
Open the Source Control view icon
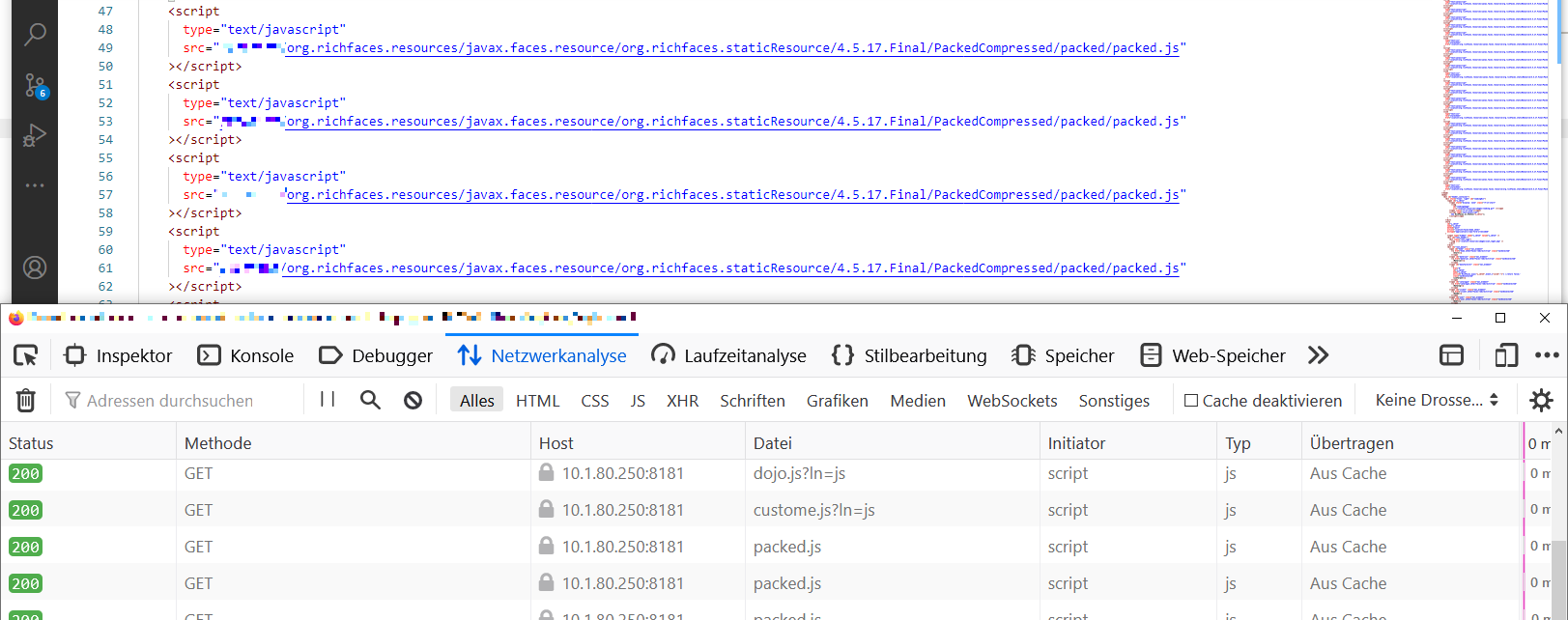coord(35,86)
